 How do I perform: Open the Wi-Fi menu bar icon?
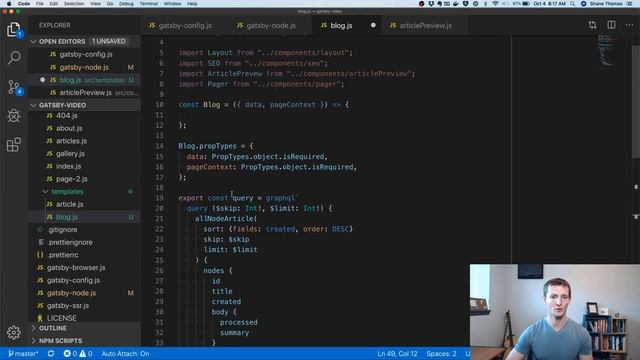pyautogui.click(x=496, y=4)
